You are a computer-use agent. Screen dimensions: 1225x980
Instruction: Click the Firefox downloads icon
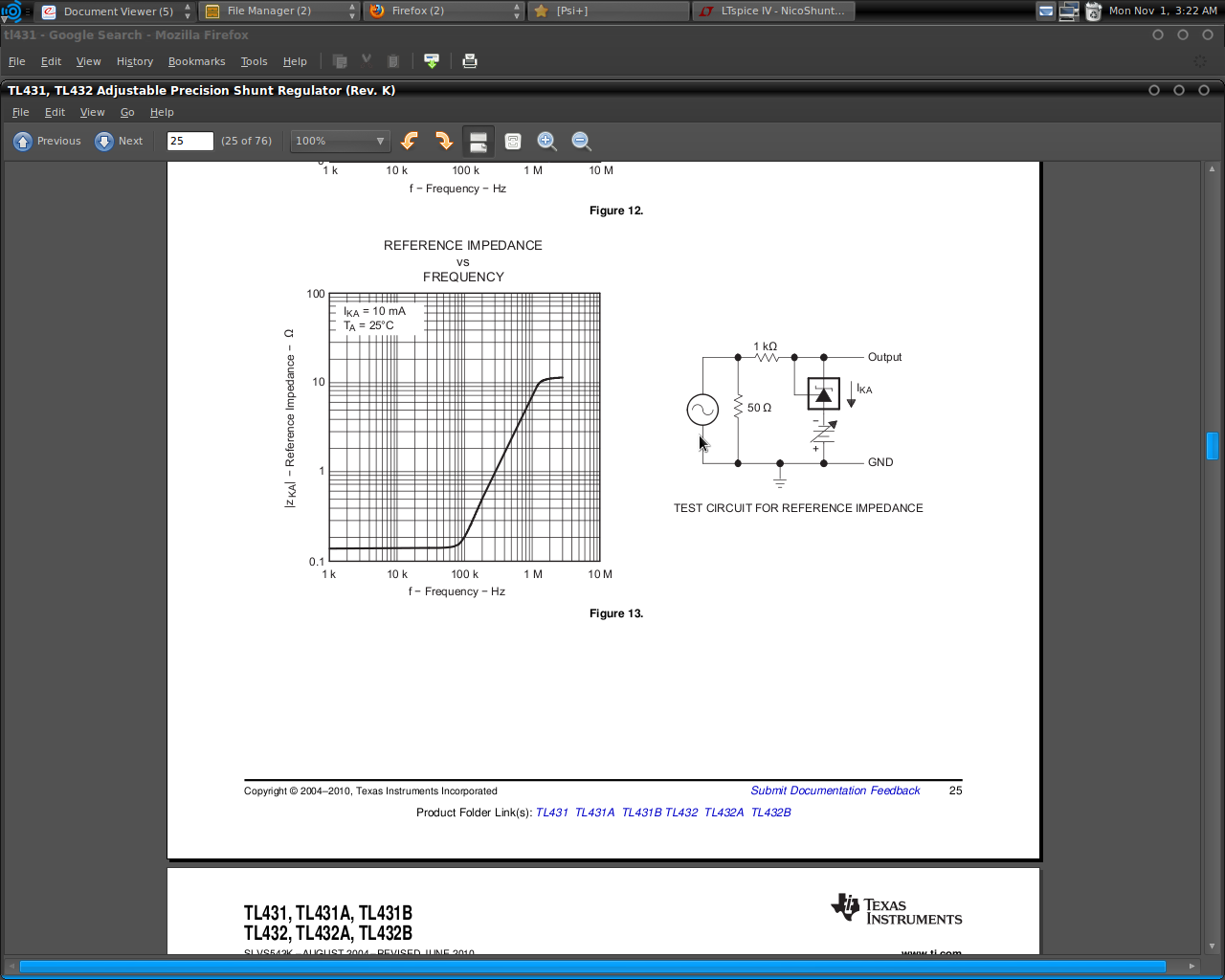(432, 61)
